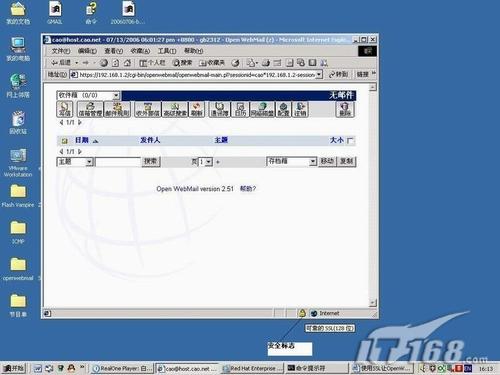Viewport: 500px width, 375px height.
Task: Click the advanced search (高级搜索) icon
Action: (x=175, y=109)
